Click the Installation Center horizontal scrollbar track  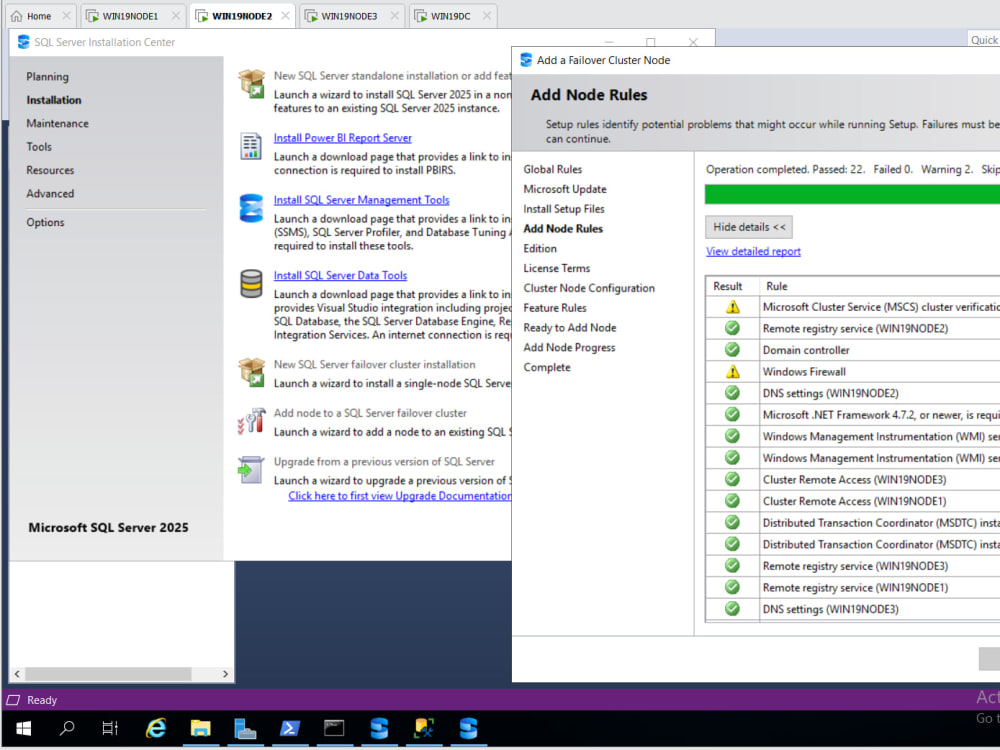(121, 673)
